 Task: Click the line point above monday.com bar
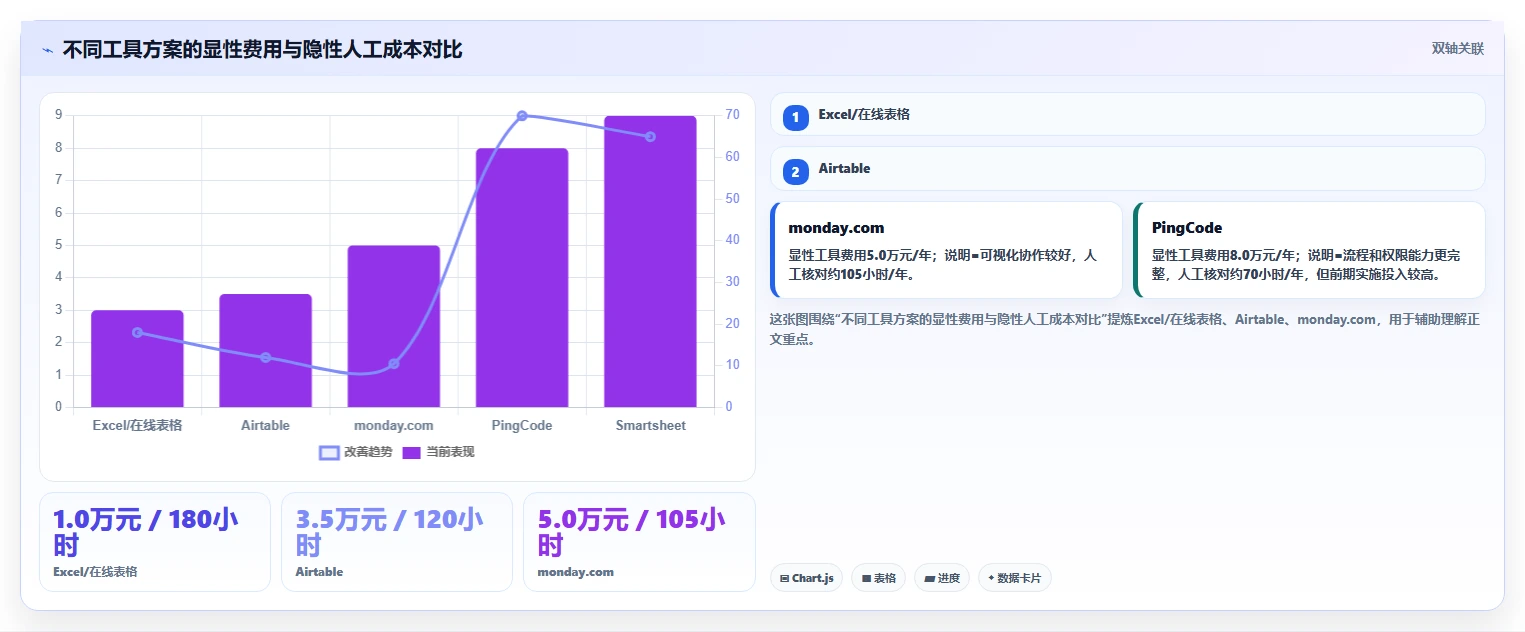(x=394, y=364)
